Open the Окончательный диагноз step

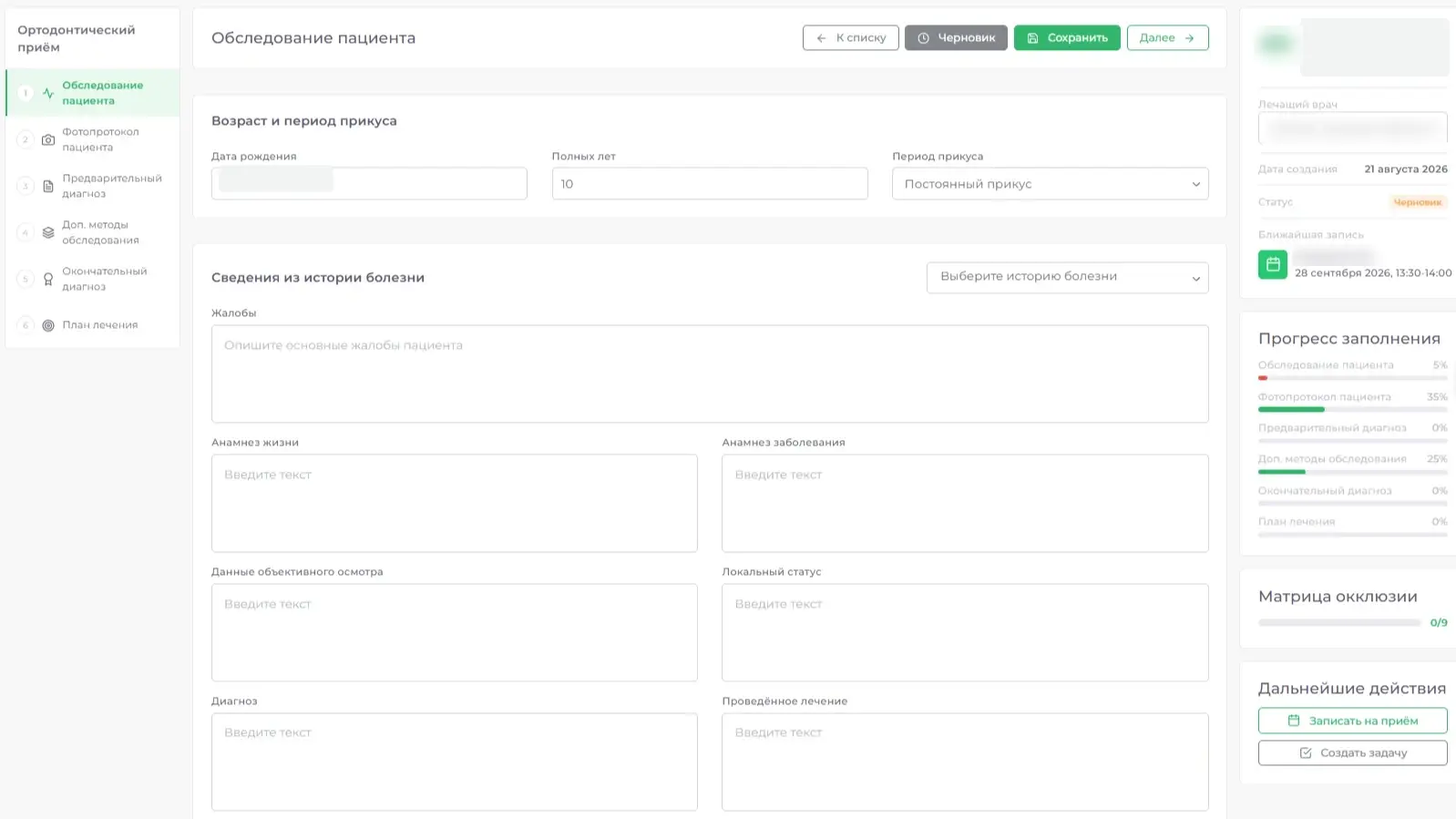(92, 279)
